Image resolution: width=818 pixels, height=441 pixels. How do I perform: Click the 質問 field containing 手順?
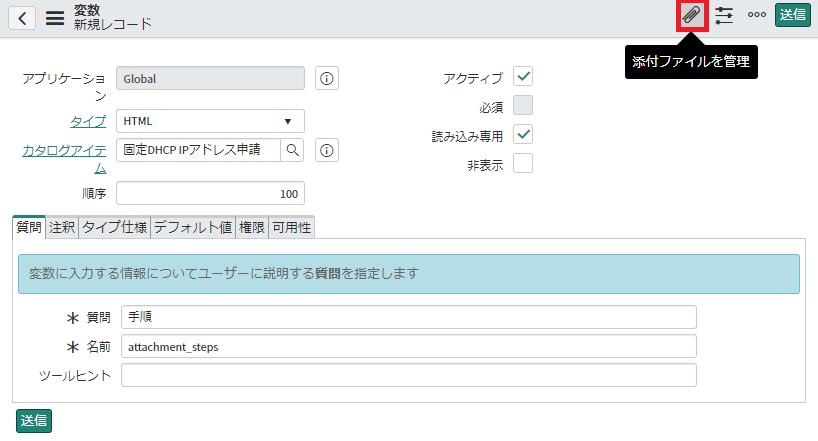[x=408, y=317]
